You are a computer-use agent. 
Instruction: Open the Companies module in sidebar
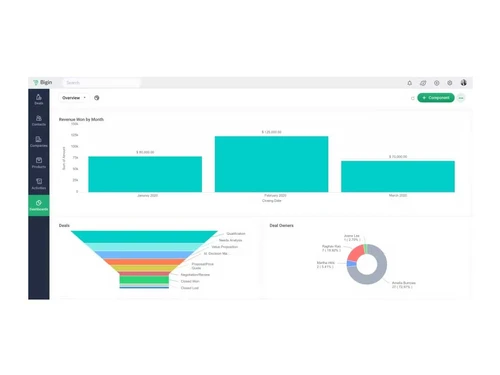tap(39, 142)
